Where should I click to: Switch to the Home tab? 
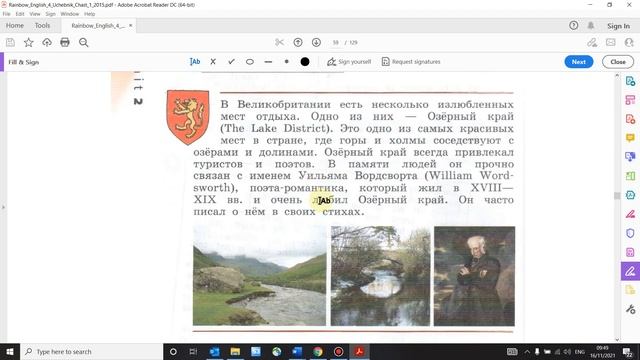(15, 25)
